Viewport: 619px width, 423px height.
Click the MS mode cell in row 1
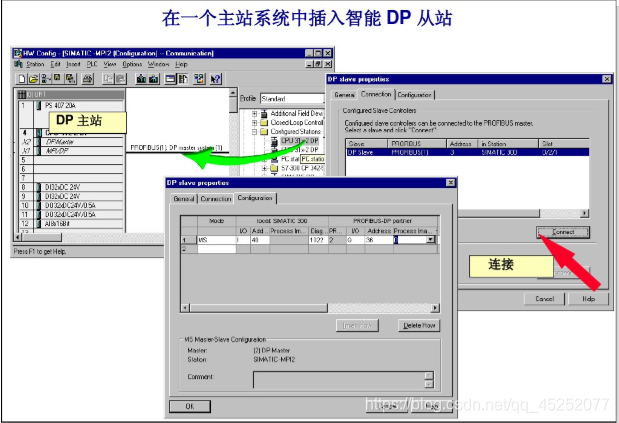tap(216, 240)
